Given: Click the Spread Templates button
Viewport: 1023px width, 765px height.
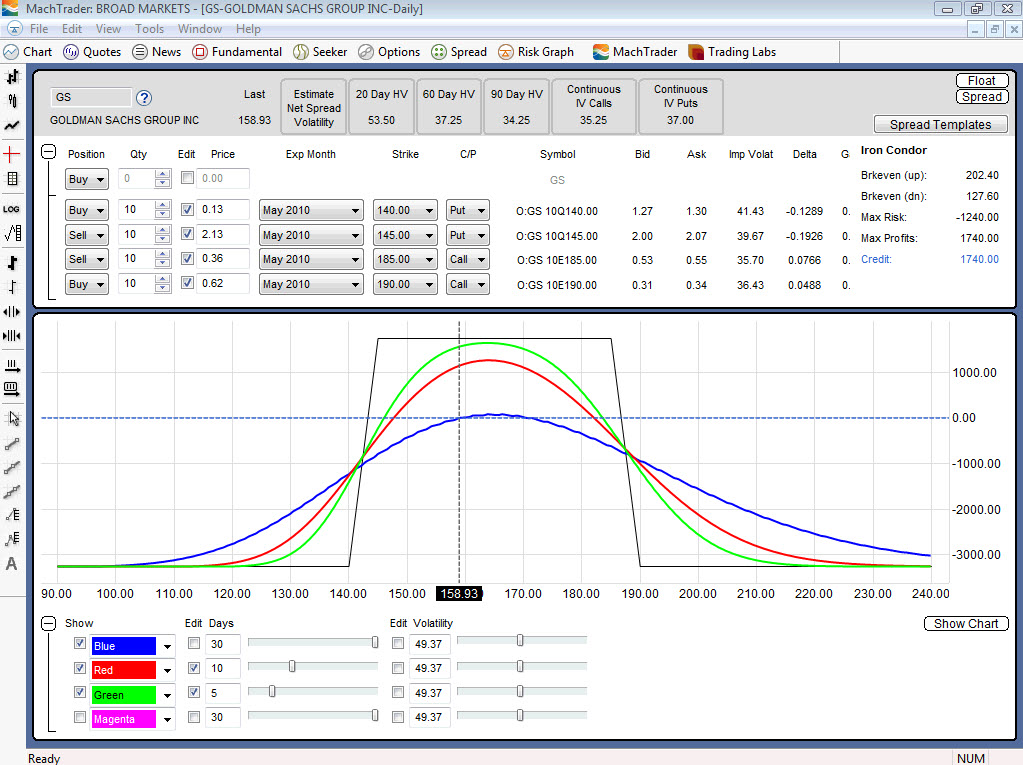Looking at the screenshot, I should pos(940,124).
